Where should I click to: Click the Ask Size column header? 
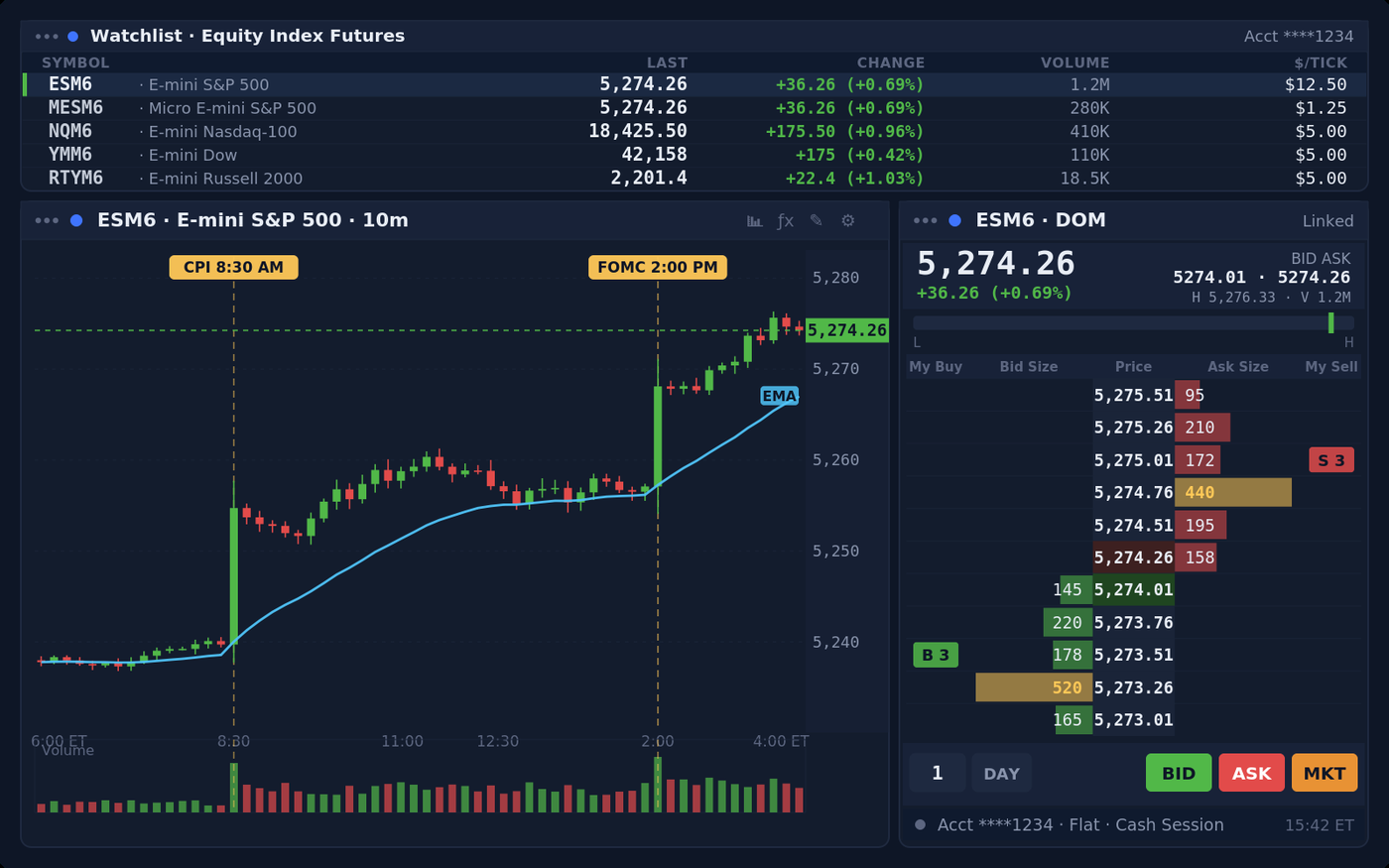coord(1238,367)
